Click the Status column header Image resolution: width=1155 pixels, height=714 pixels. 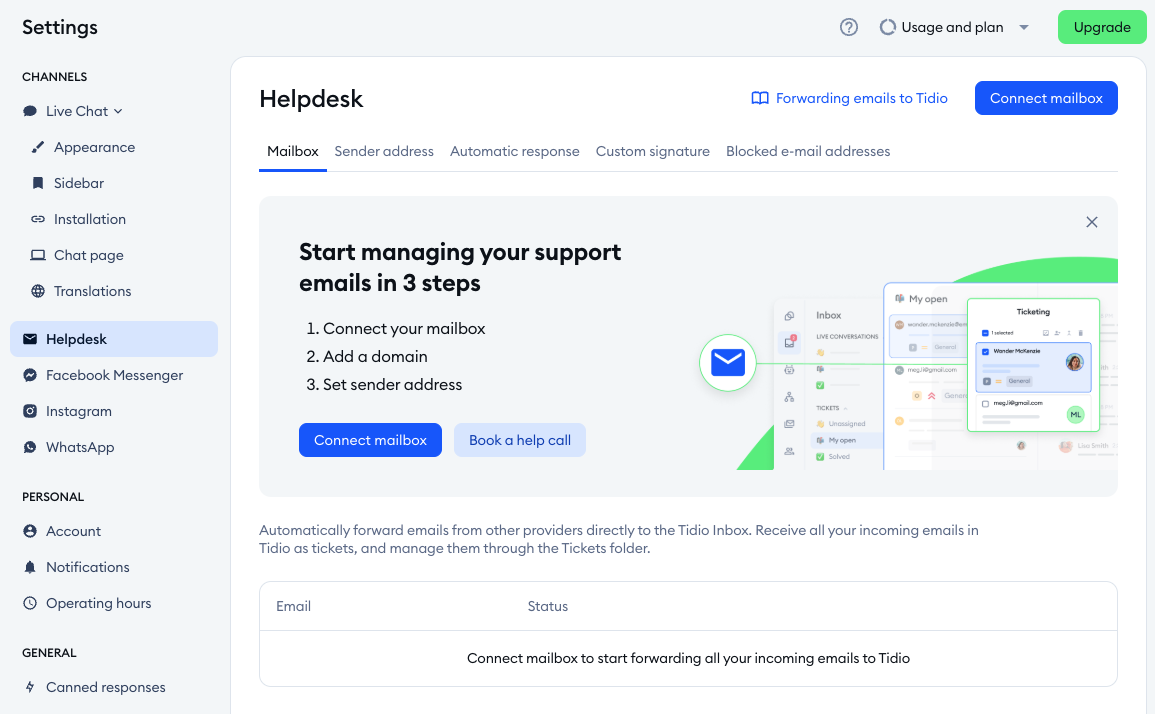[x=547, y=606]
